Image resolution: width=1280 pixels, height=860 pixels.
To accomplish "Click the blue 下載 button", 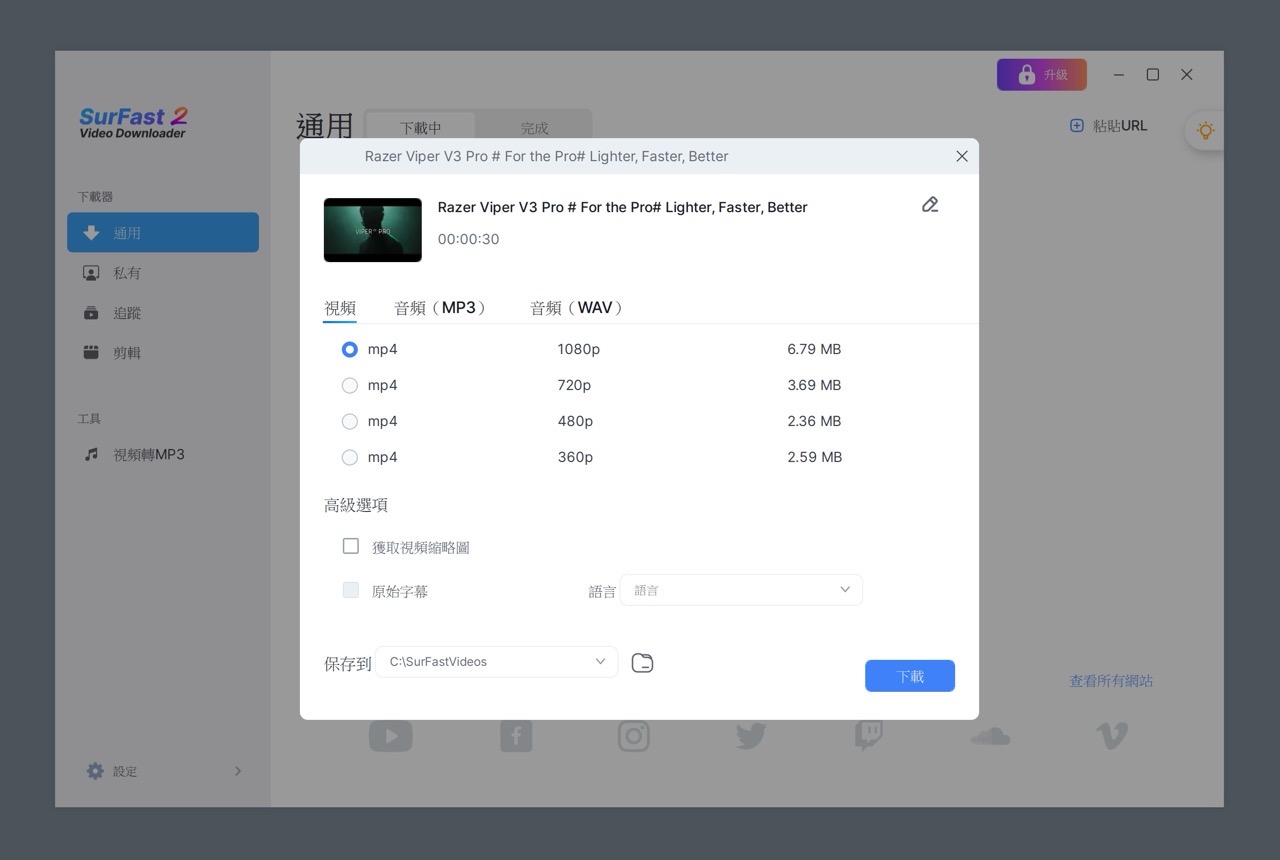I will [x=910, y=676].
